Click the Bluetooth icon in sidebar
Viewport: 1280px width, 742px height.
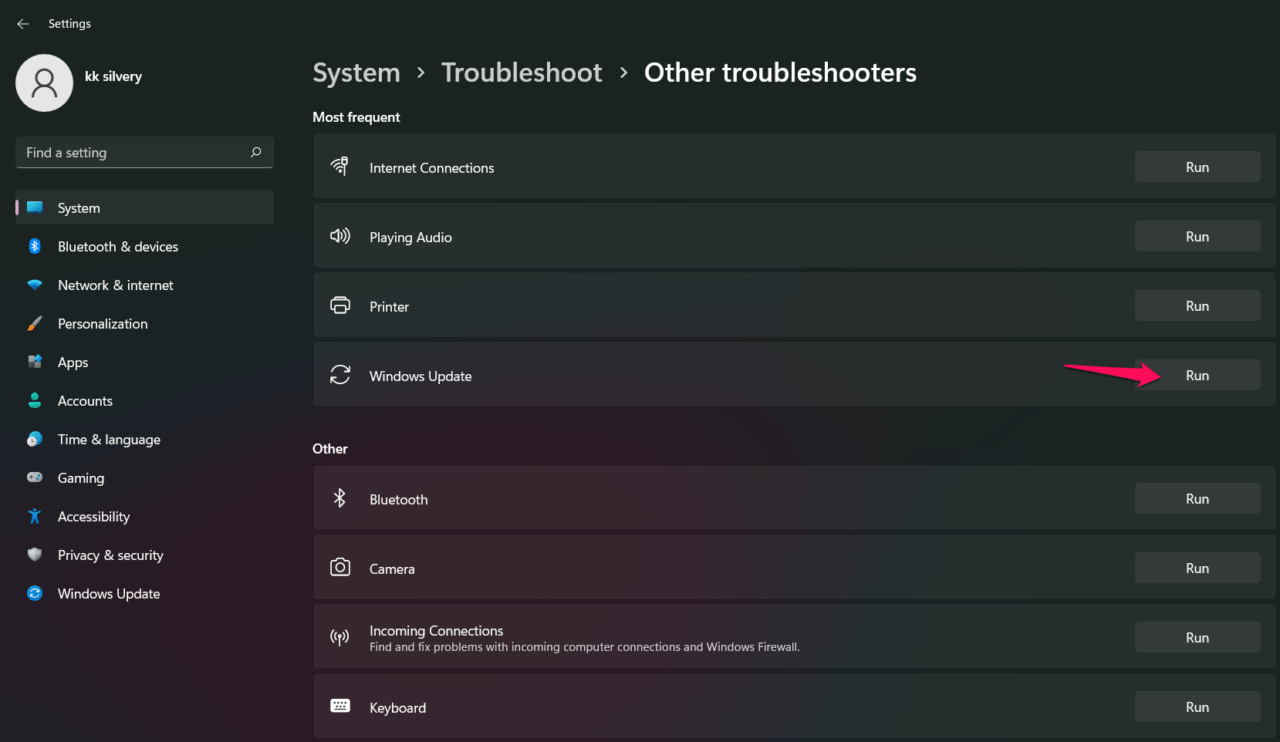coord(35,247)
